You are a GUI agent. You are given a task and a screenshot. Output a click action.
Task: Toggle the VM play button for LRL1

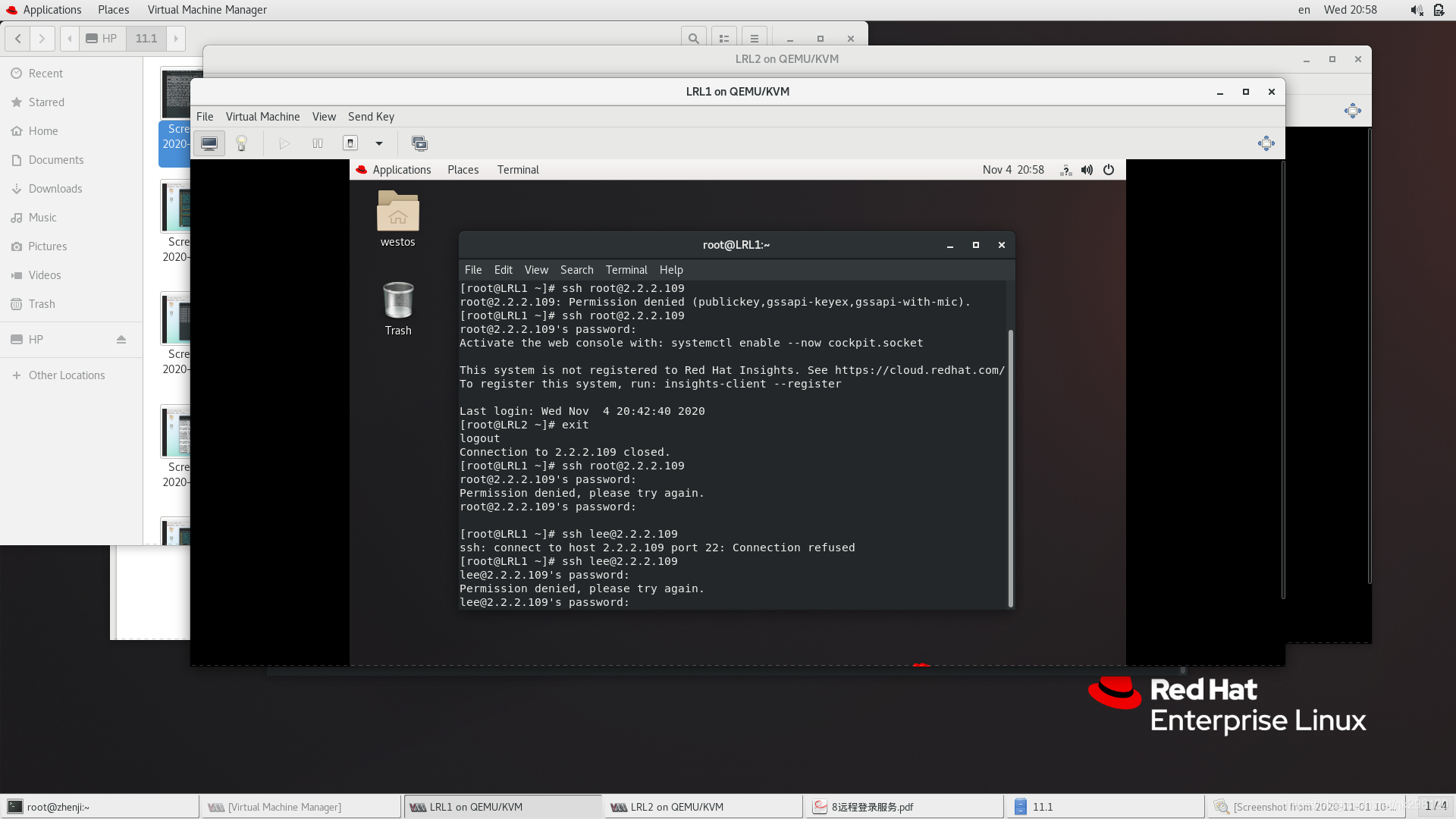pyautogui.click(x=285, y=142)
